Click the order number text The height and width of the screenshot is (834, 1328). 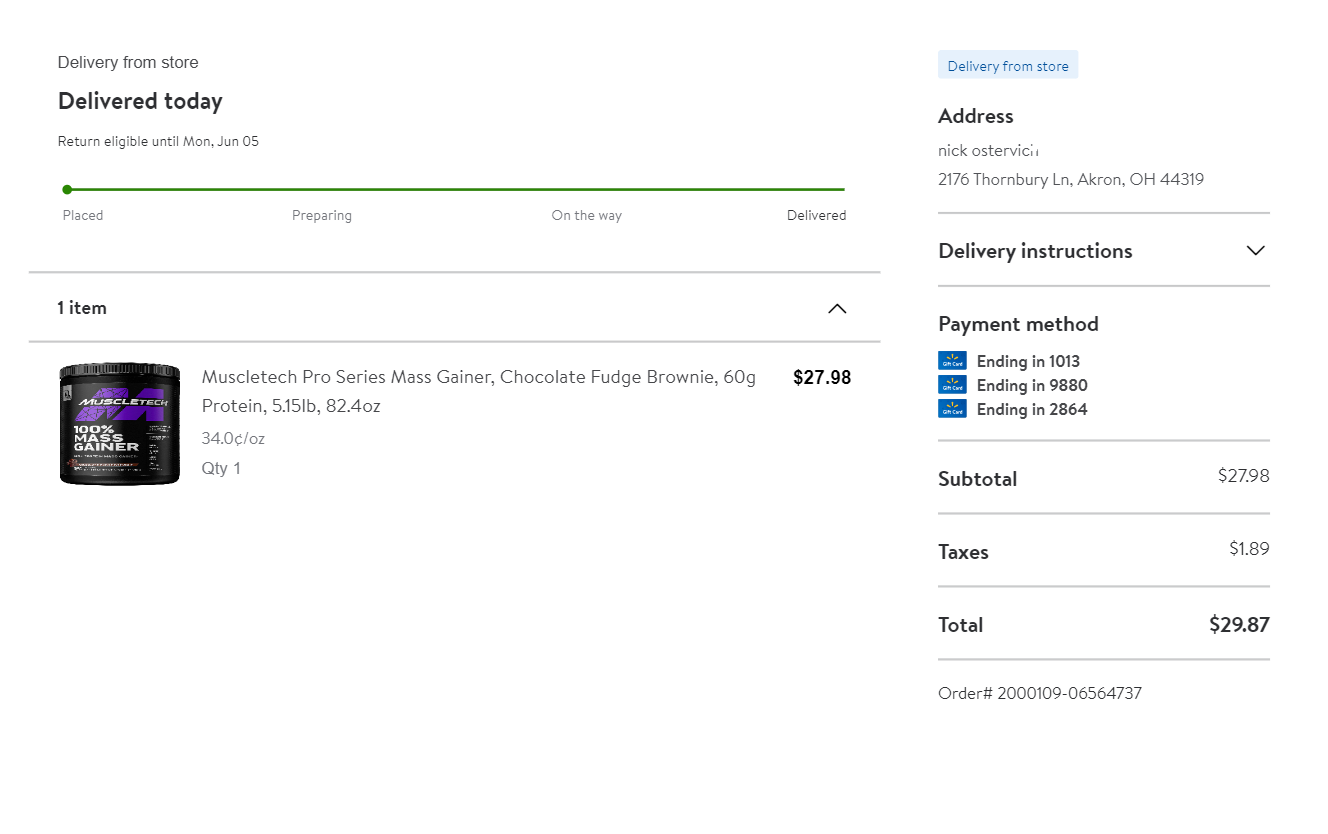1040,693
